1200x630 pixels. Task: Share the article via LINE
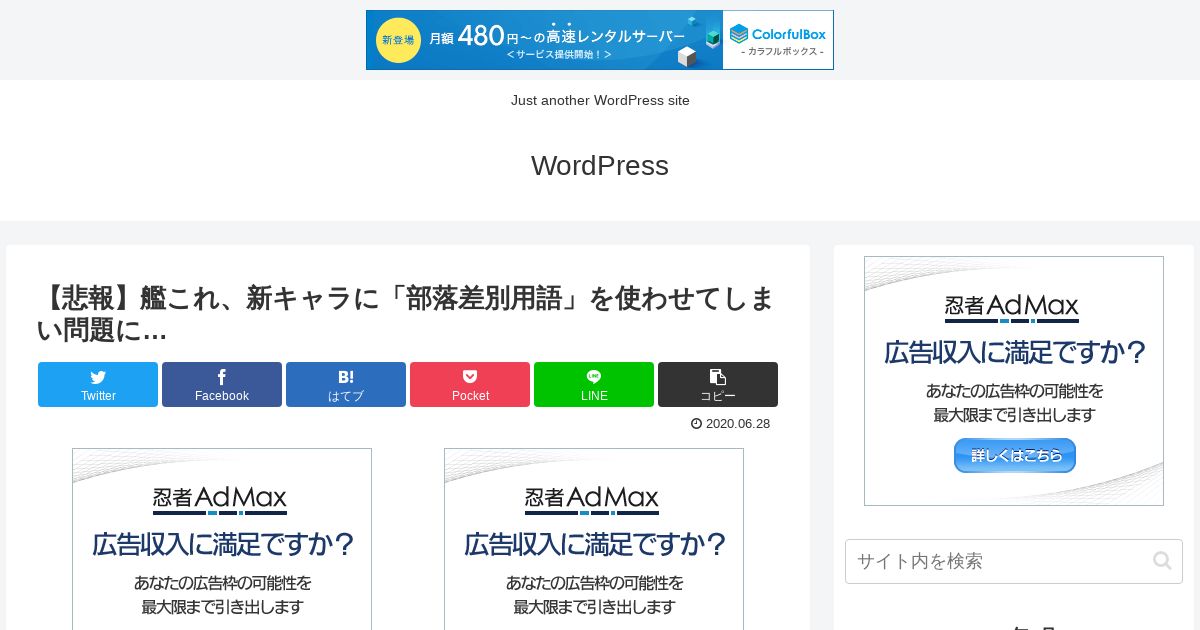click(x=594, y=384)
